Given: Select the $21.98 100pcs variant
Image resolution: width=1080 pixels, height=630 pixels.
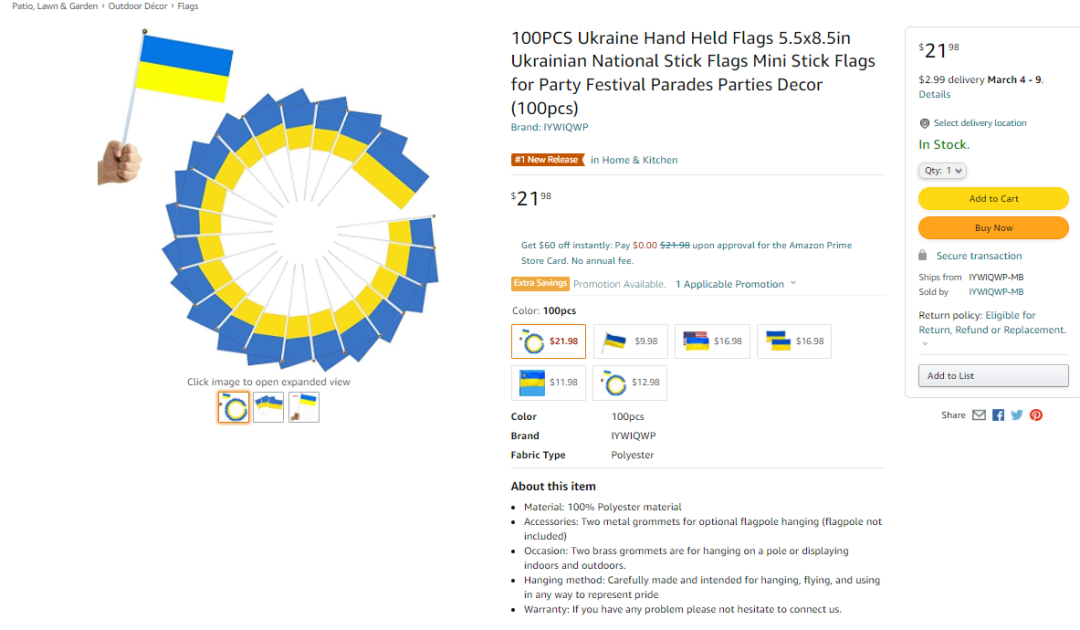Looking at the screenshot, I should tap(548, 341).
